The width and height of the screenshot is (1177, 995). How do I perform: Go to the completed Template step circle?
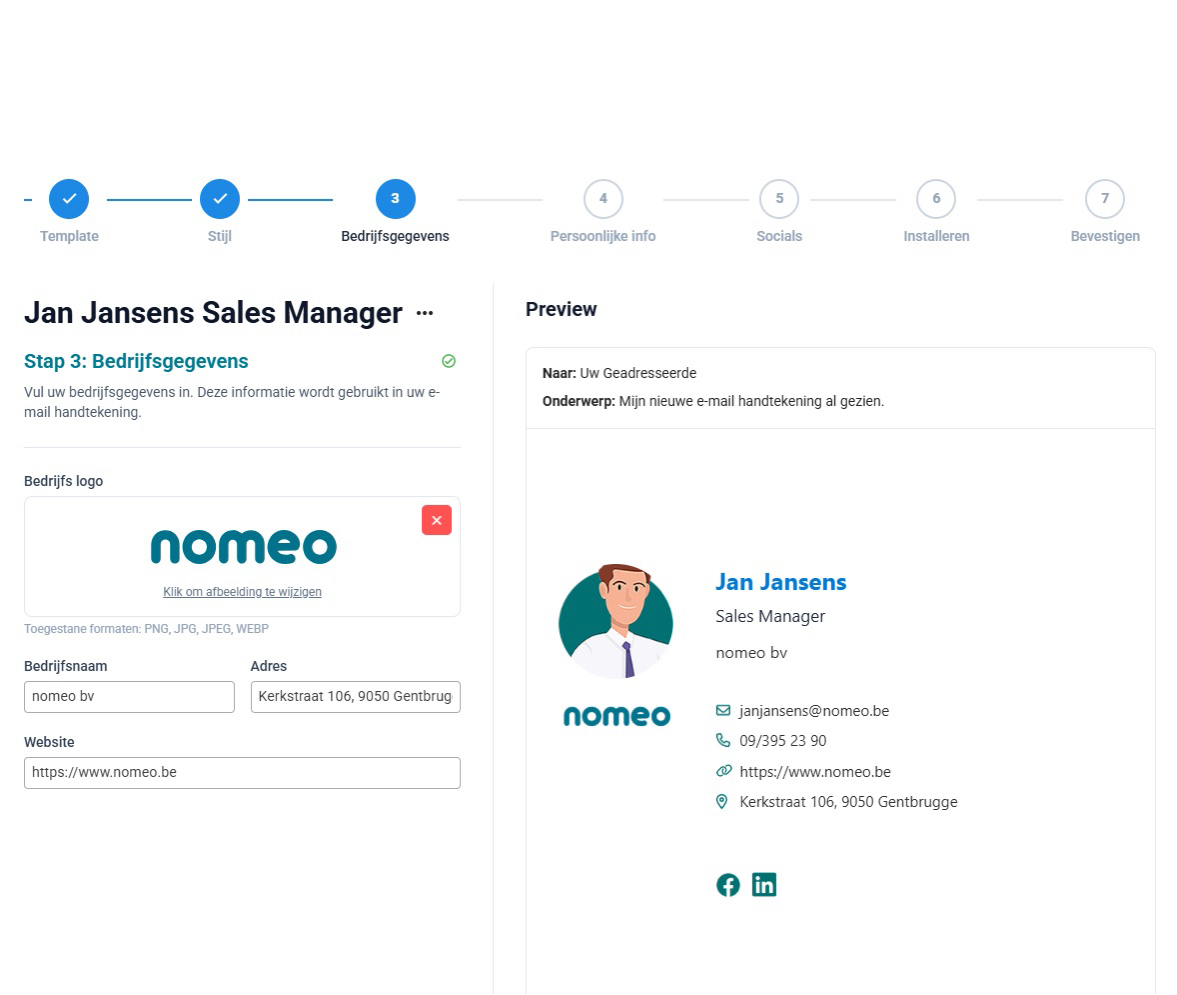pos(69,199)
